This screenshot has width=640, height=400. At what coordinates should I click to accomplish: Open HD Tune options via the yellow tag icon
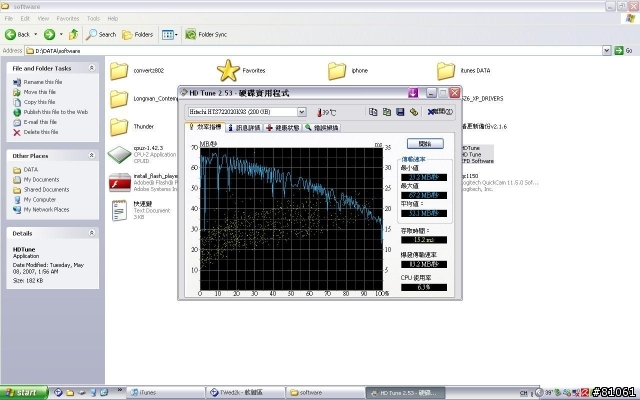click(x=414, y=111)
